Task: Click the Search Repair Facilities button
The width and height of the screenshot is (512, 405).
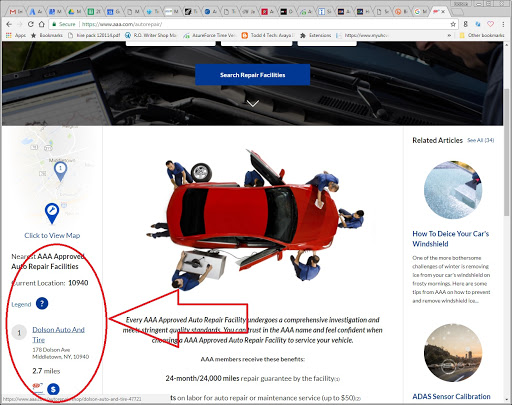Action: pyautogui.click(x=252, y=75)
